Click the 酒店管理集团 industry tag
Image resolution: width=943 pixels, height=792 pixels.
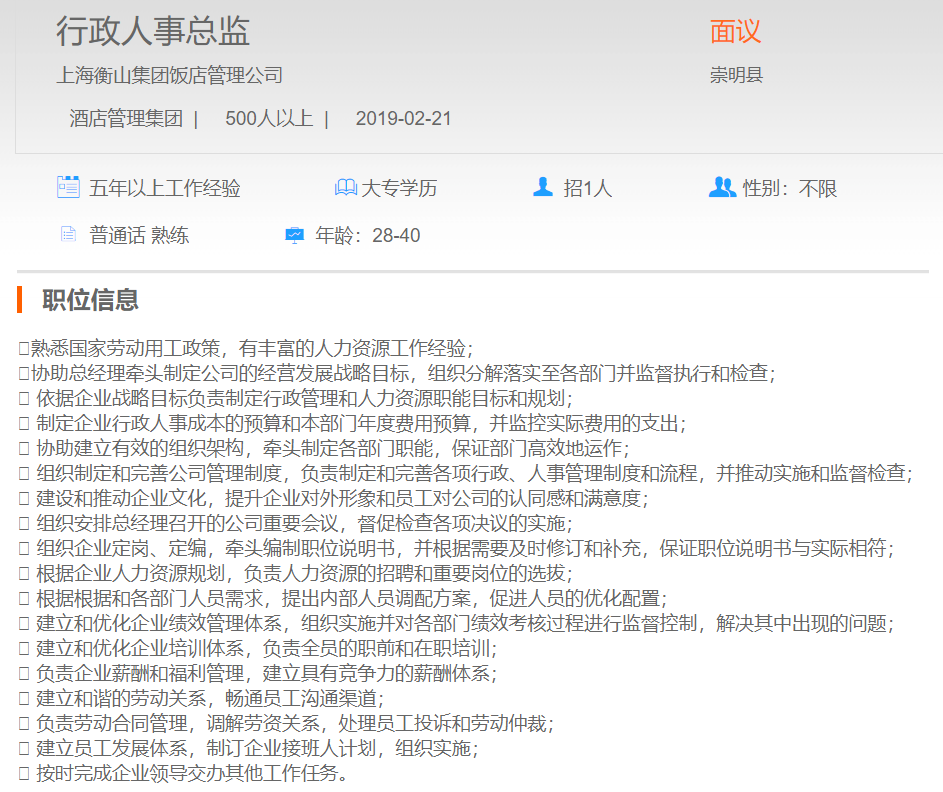[x=126, y=119]
